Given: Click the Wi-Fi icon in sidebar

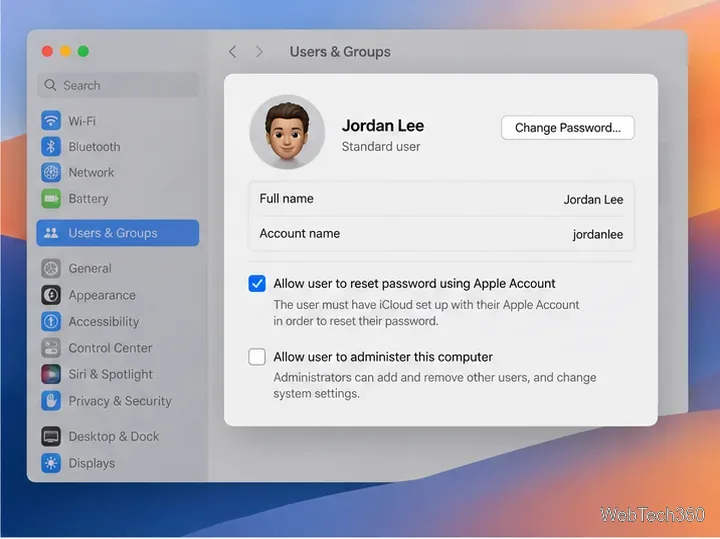Looking at the screenshot, I should tap(51, 121).
